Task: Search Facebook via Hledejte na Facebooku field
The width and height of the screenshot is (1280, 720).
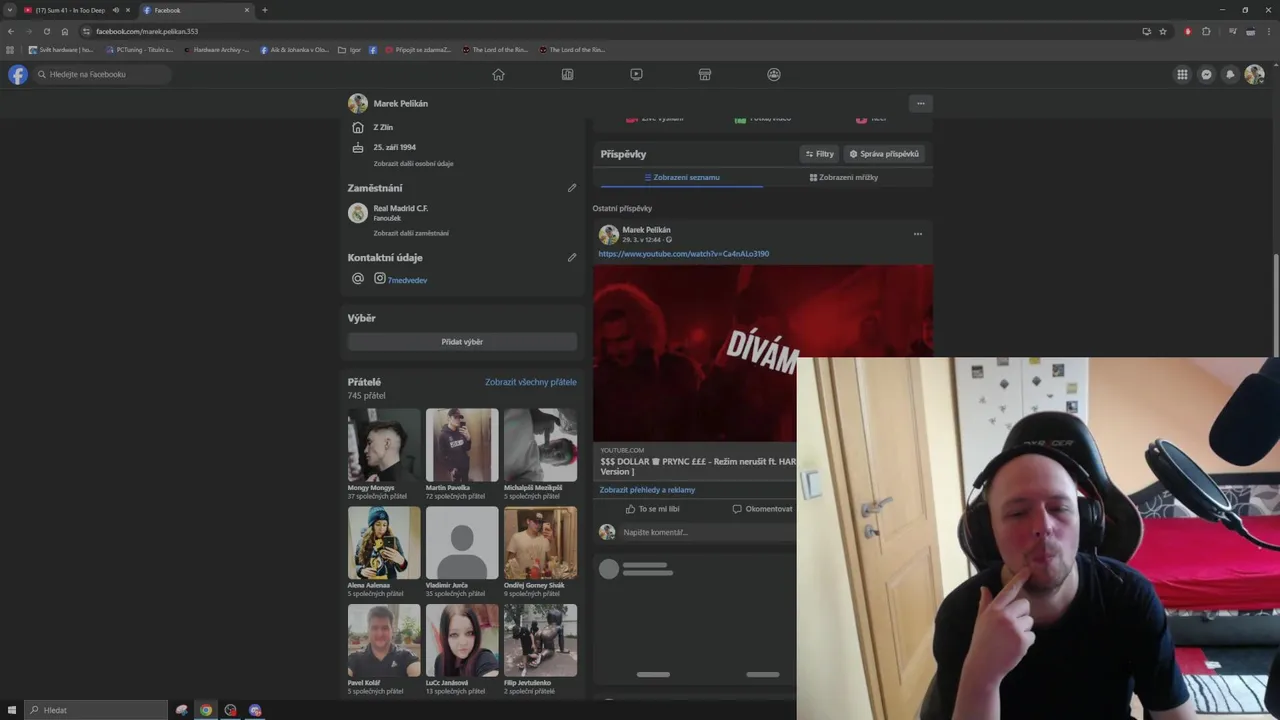Action: (102, 74)
